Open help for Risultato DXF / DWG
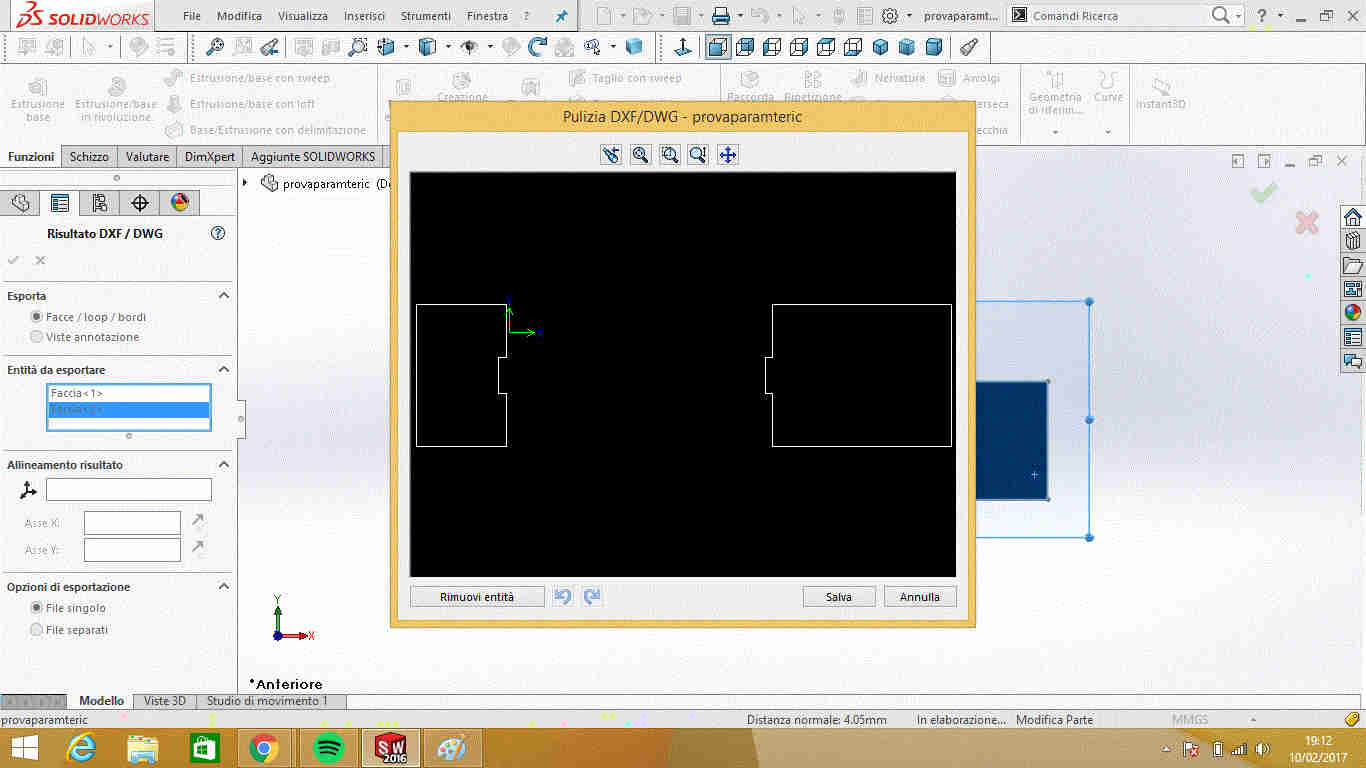The image size is (1366, 768). click(x=218, y=233)
